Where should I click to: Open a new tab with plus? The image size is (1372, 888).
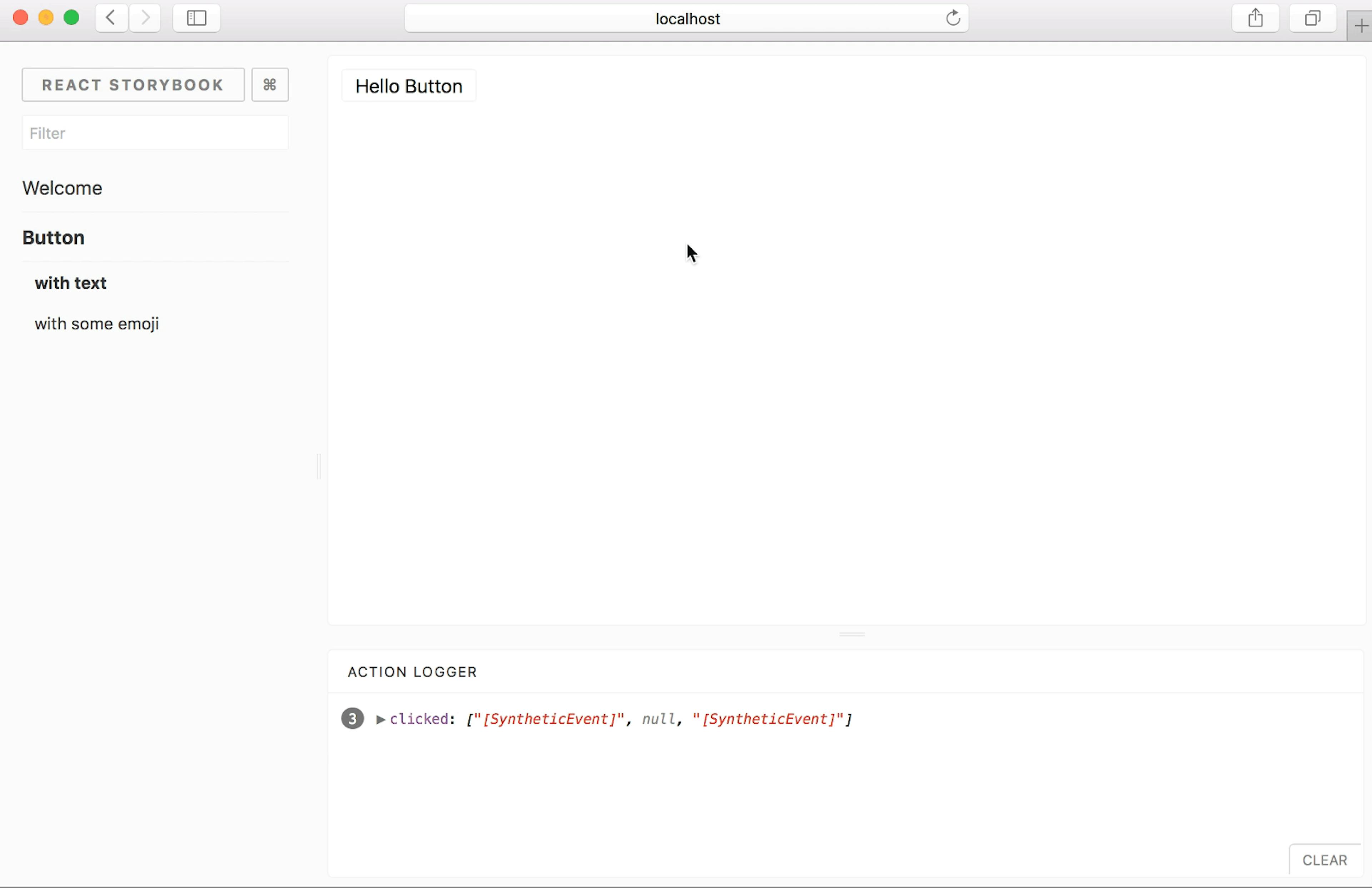click(1361, 26)
